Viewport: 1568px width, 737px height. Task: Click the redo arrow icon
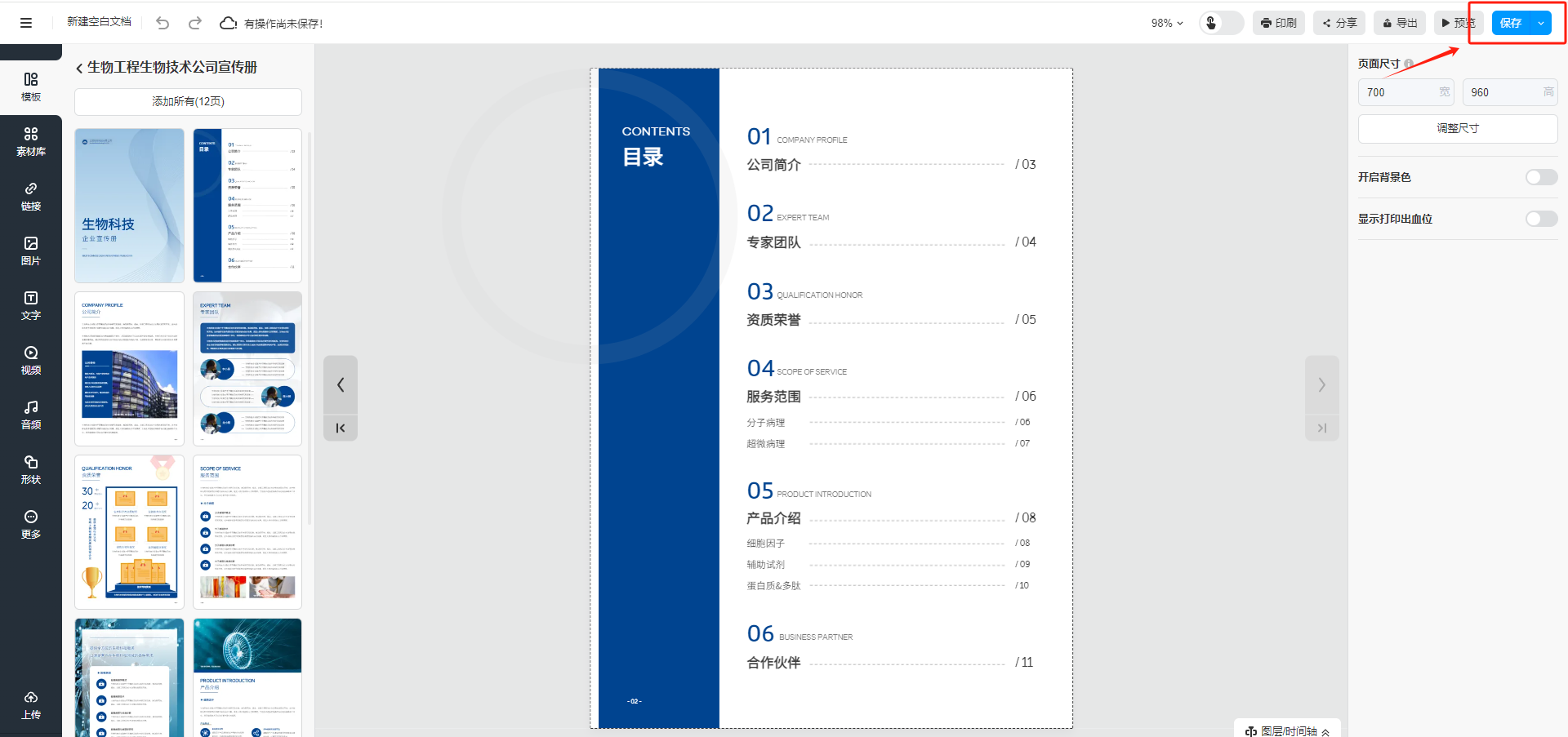pos(195,23)
